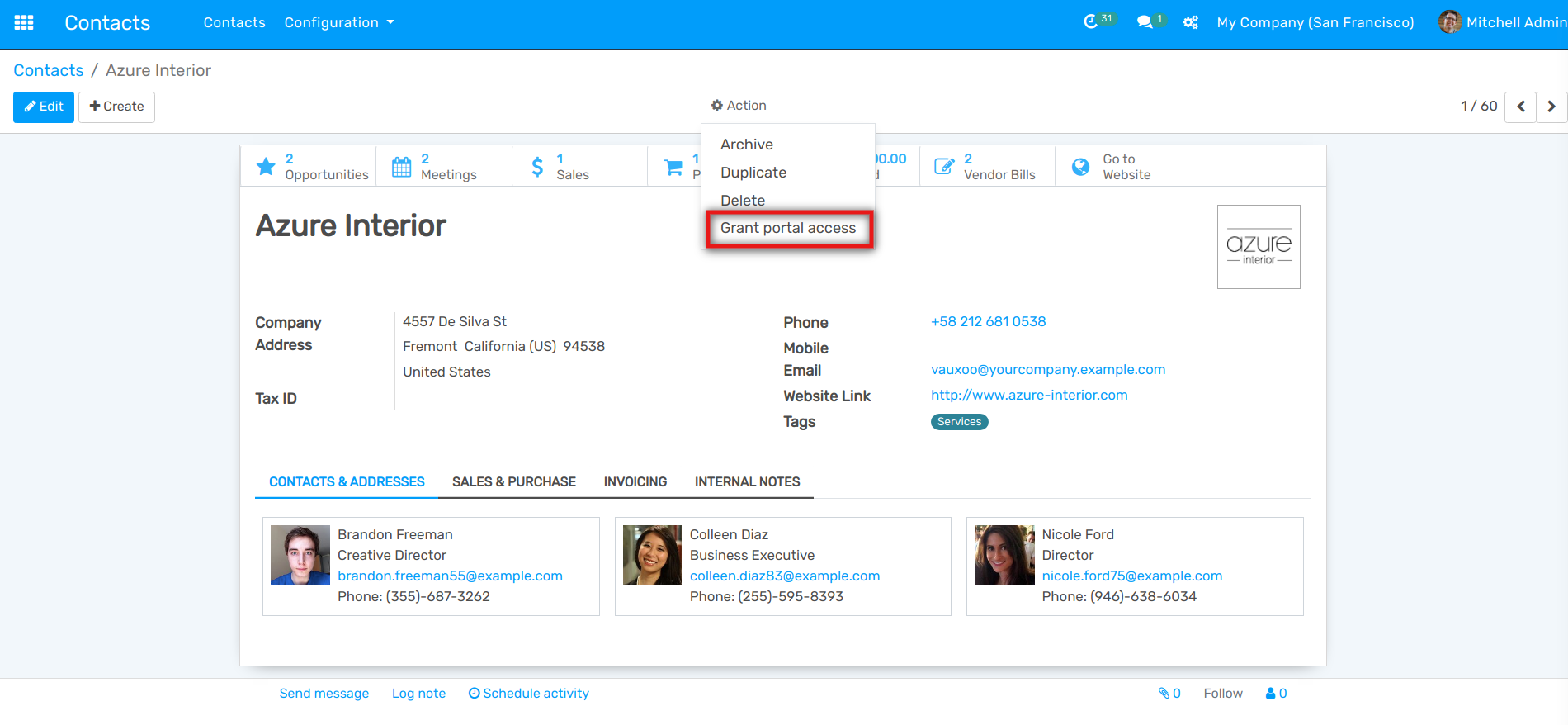Open the Contacts top menu item
This screenshot has height=725, width=1568.
234,23
